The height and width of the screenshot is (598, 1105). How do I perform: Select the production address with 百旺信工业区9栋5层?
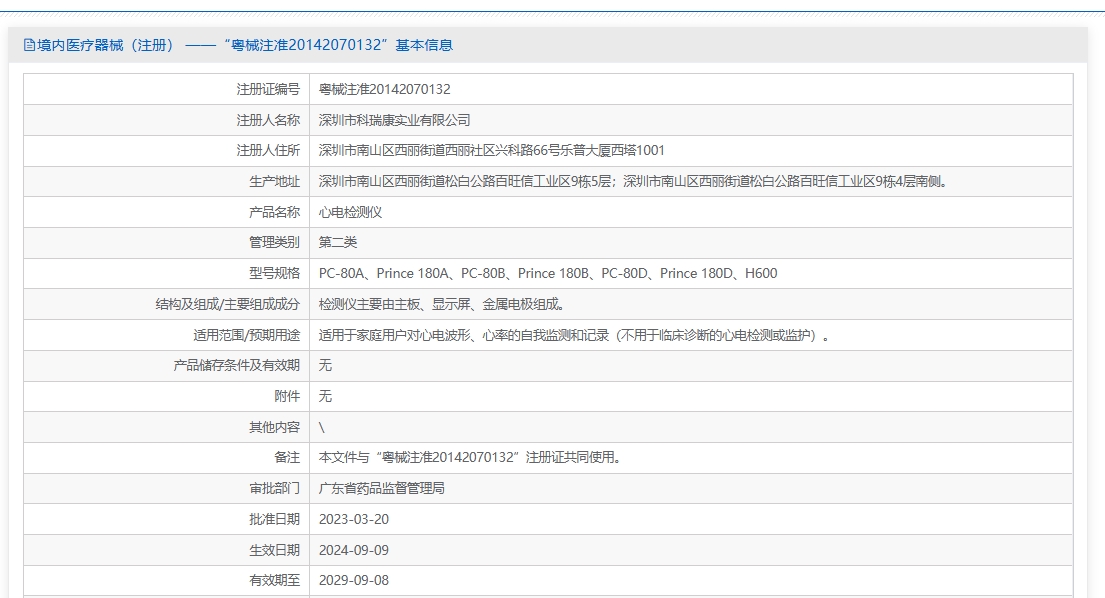[x=634, y=182]
